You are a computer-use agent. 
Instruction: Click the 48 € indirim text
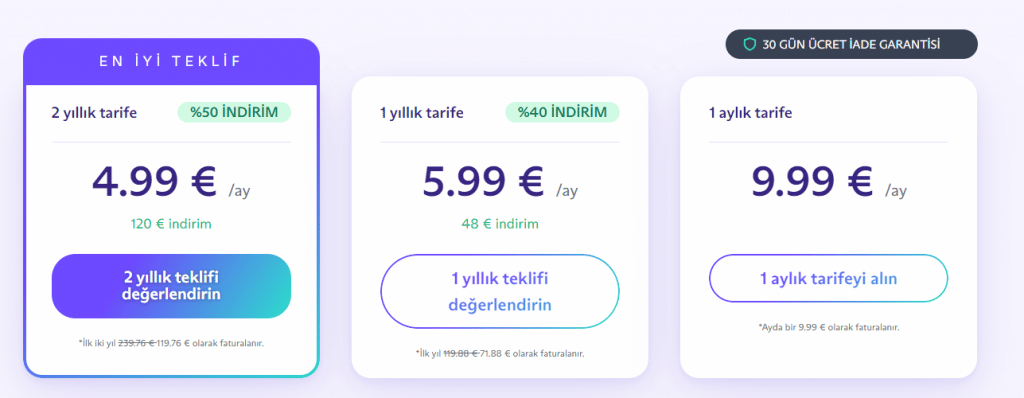[500, 224]
